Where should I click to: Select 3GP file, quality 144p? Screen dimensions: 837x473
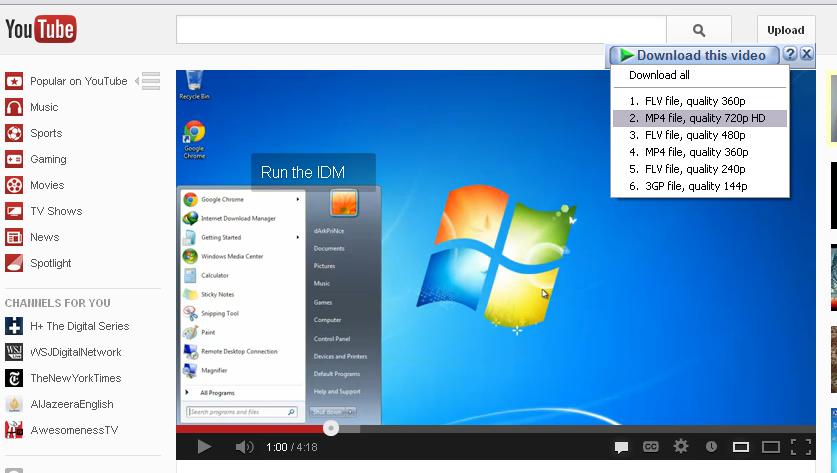tap(700, 186)
